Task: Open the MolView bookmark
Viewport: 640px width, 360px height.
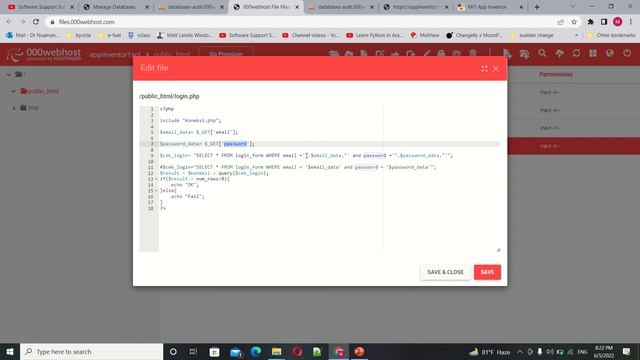Action: pyautogui.click(x=425, y=36)
